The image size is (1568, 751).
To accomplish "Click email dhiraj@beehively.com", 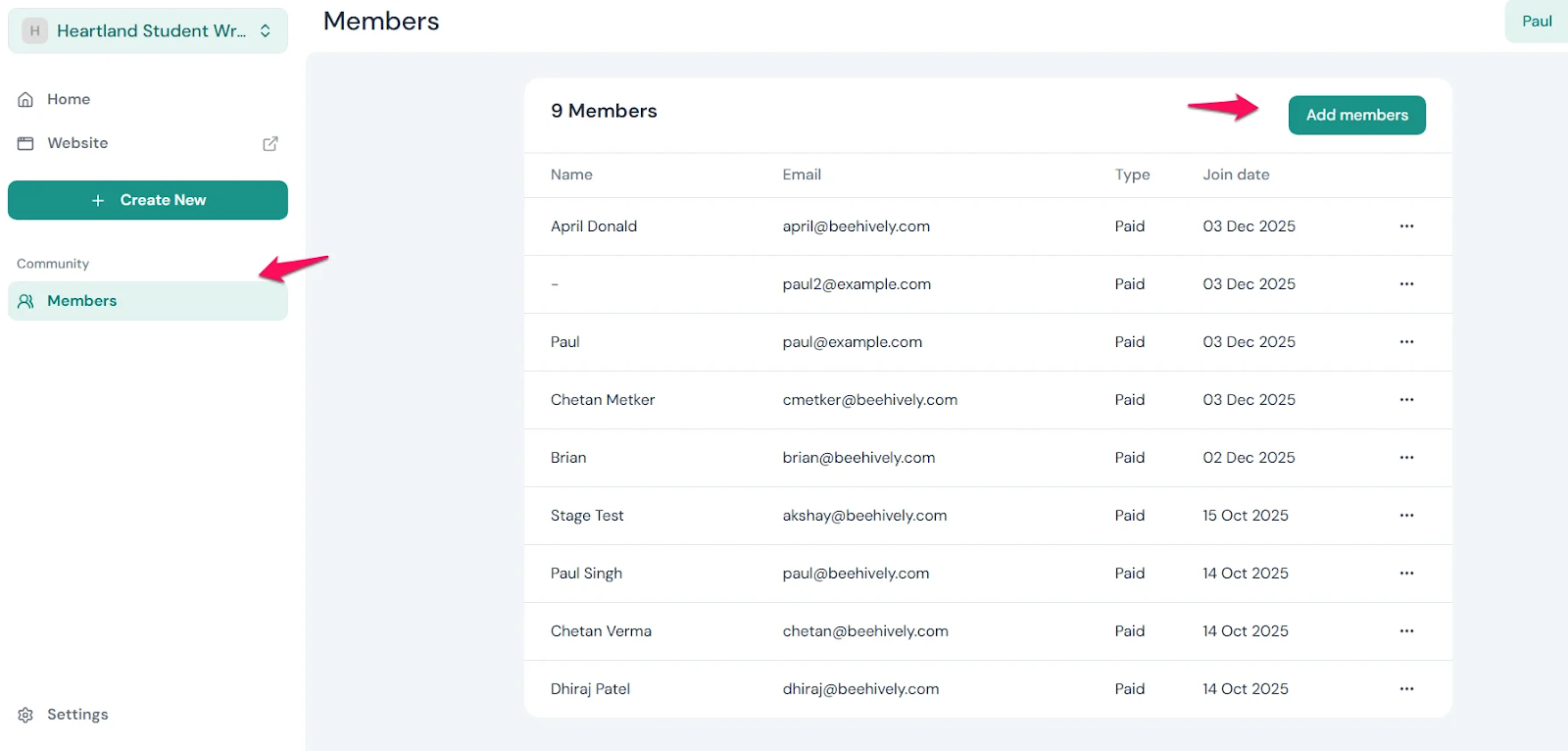I will 860,689.
